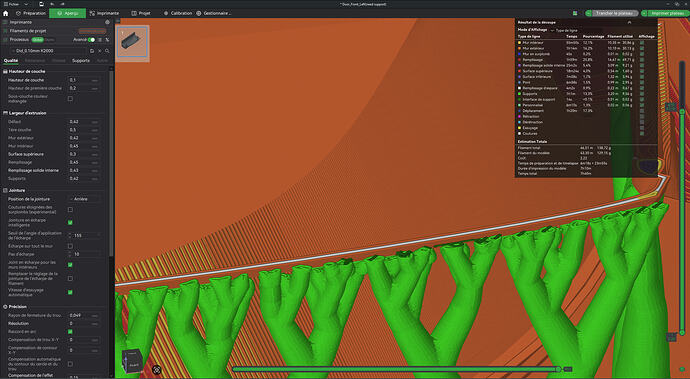Search the process settings
Viewport: 690px width, 379px height.
coord(107,51)
